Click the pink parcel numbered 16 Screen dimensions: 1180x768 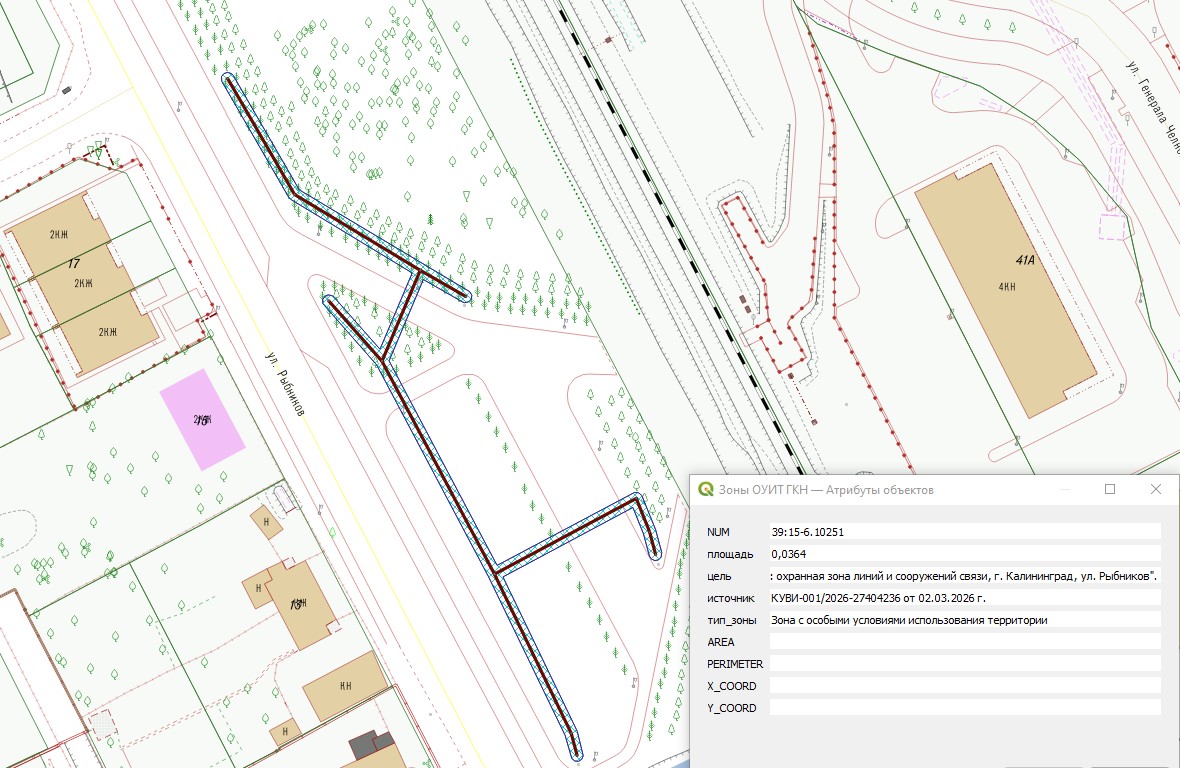203,420
